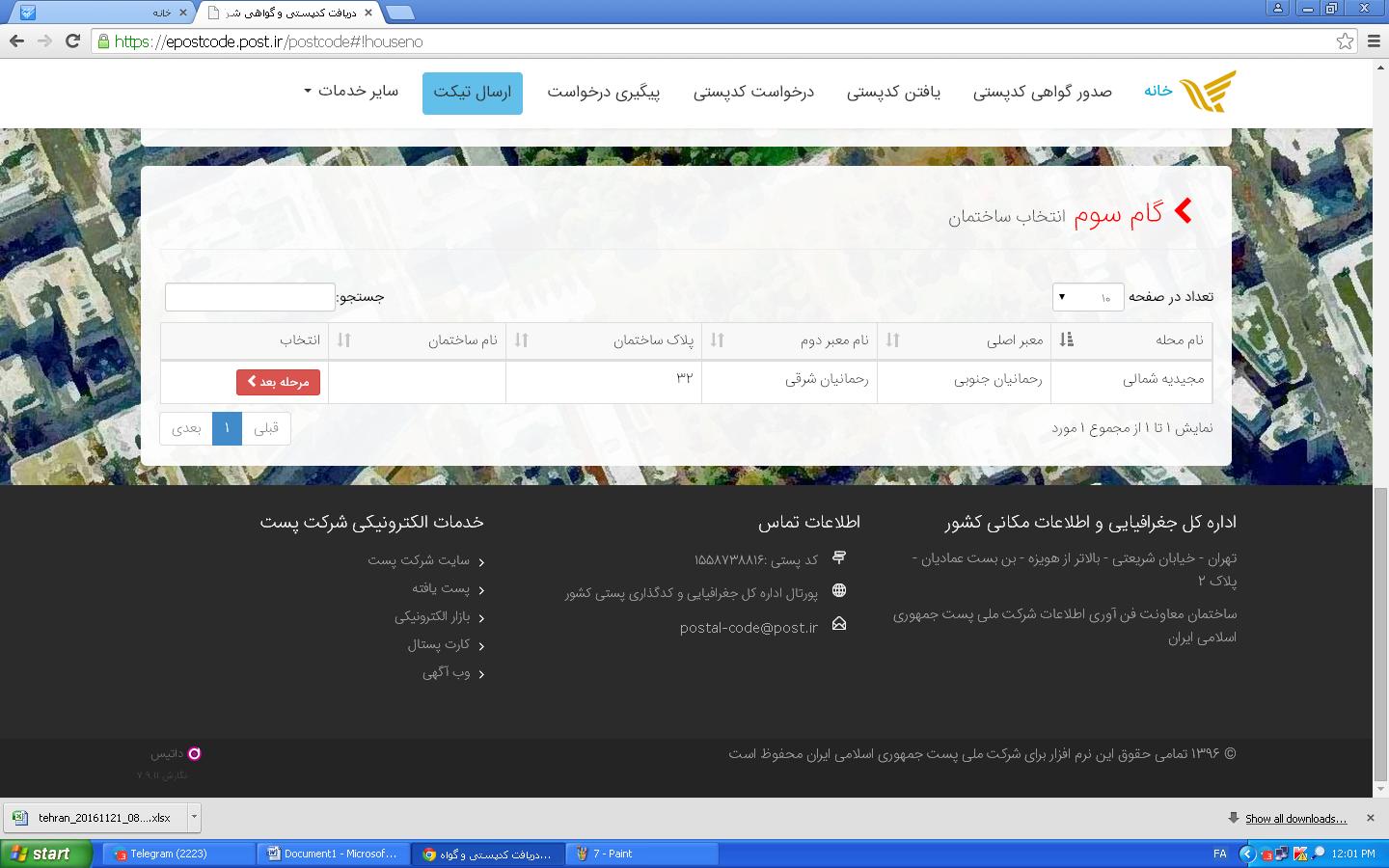Click بعدی pagination button
This screenshot has width=1389, height=868.
(x=186, y=428)
